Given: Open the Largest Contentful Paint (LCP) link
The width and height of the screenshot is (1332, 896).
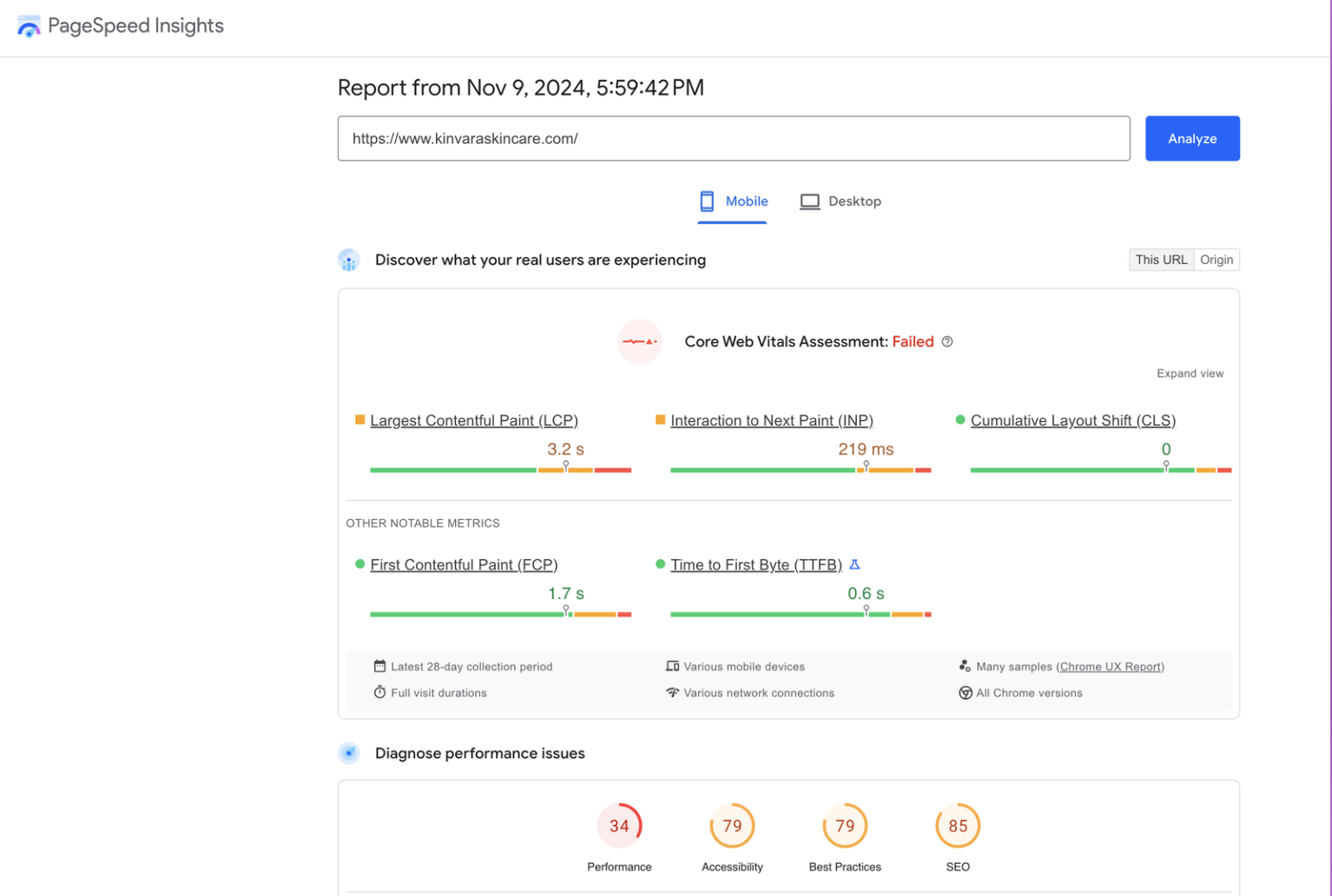Looking at the screenshot, I should coord(474,420).
